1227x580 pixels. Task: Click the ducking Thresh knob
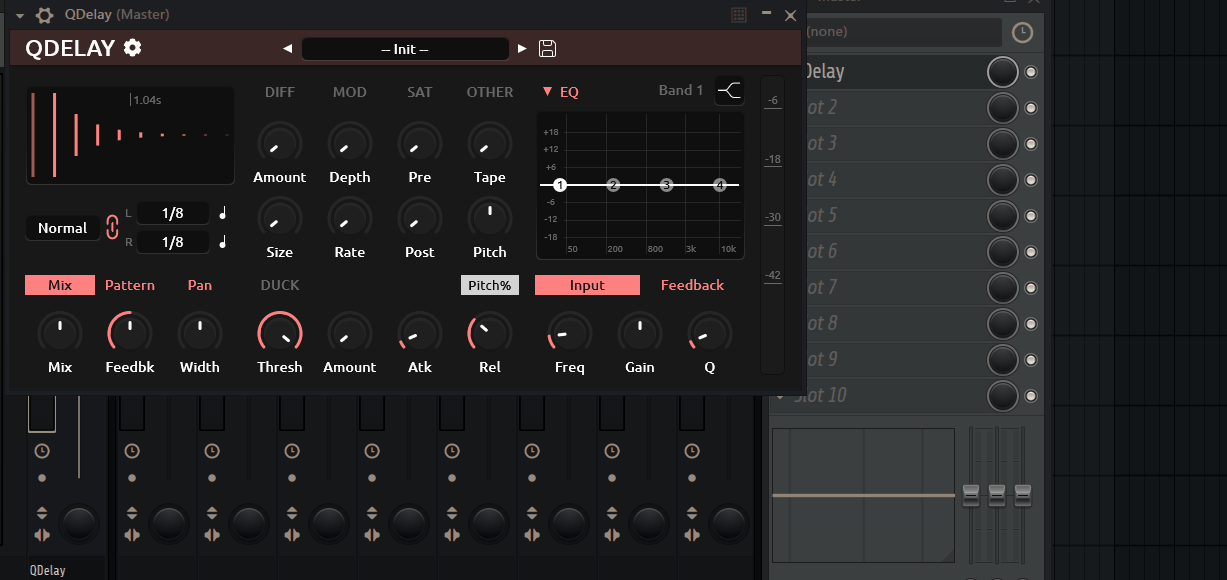click(x=280, y=332)
